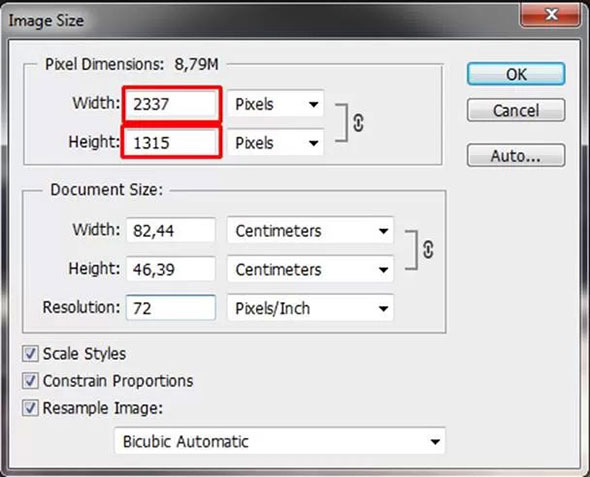
Task: Click the pixel dimensions chain link icon
Action: point(358,123)
